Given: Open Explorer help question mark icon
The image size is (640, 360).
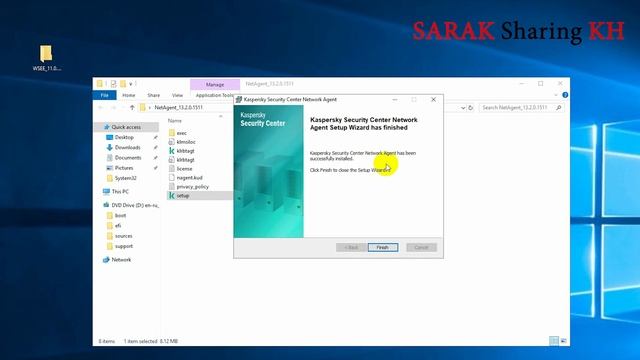Looking at the screenshot, I should (565, 95).
